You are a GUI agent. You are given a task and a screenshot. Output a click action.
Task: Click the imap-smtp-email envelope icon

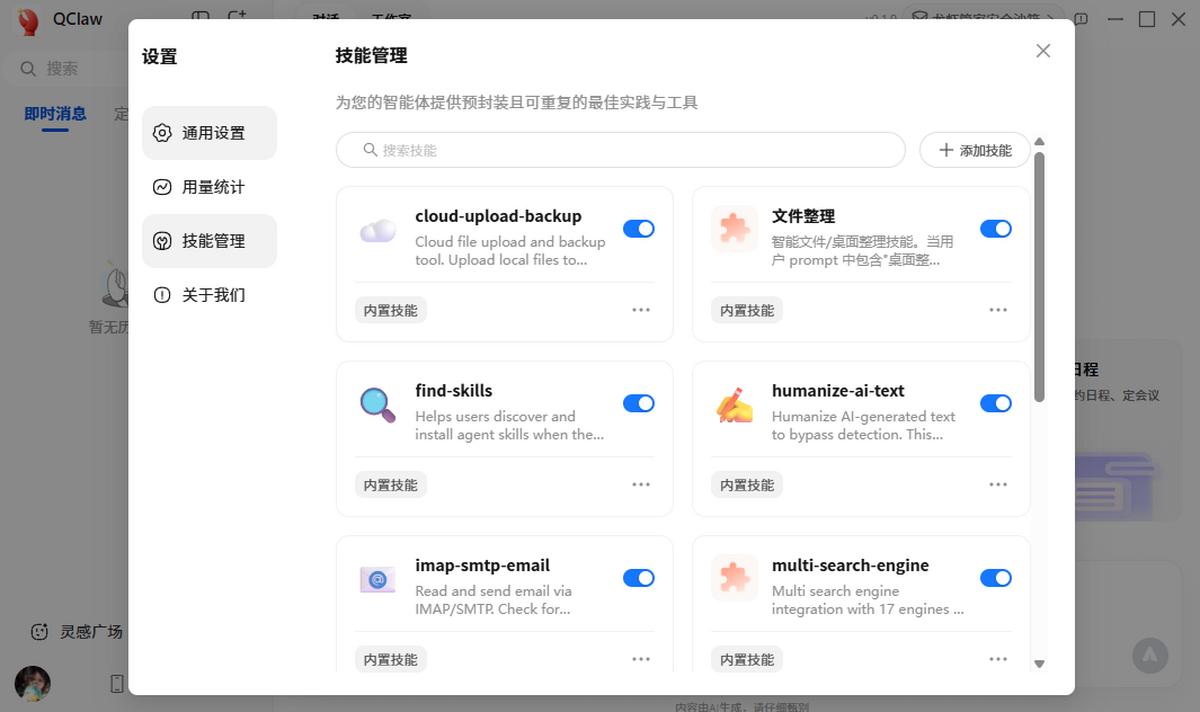point(377,579)
